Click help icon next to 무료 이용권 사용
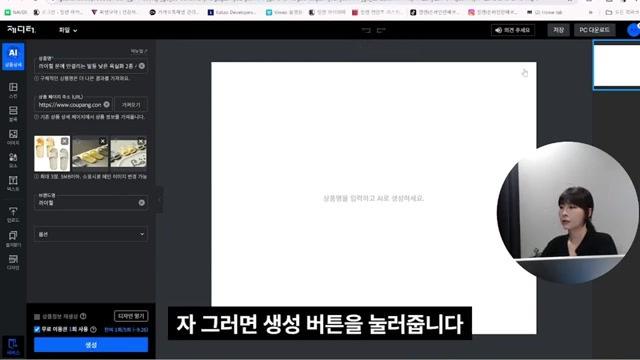This screenshot has height=360, width=640. pyautogui.click(x=93, y=329)
